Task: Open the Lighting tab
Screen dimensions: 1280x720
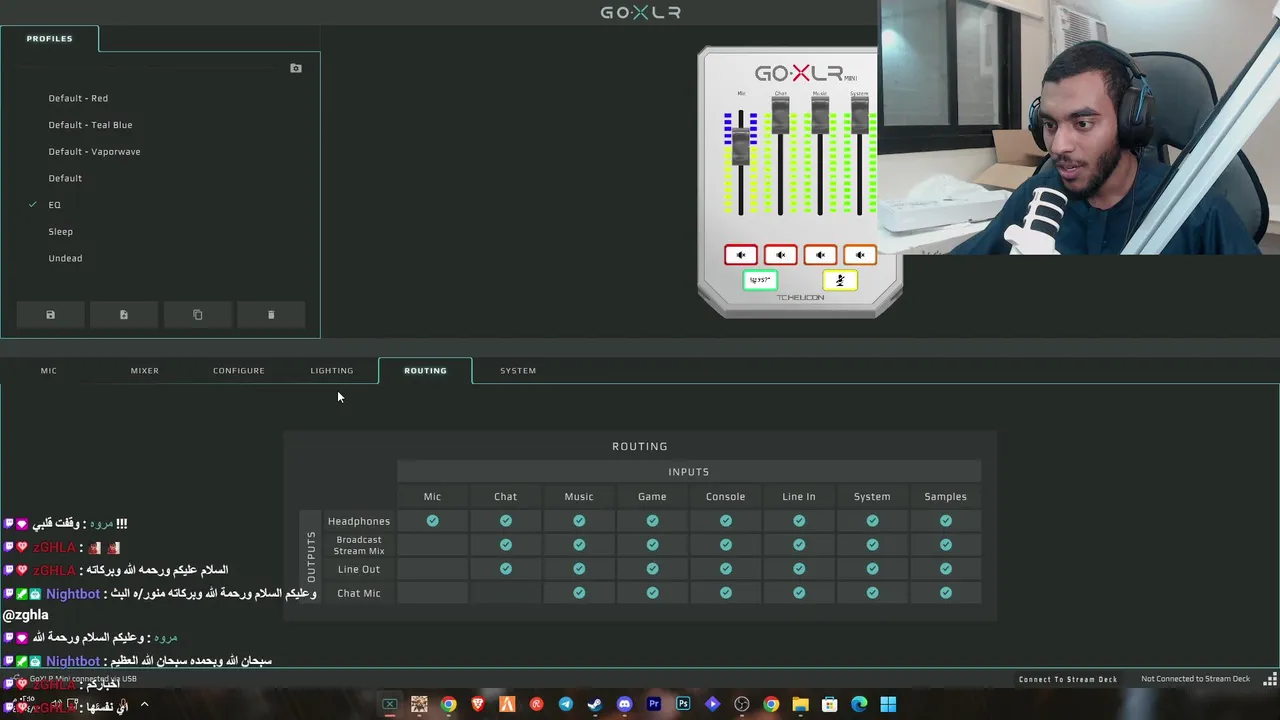Action: tap(332, 371)
